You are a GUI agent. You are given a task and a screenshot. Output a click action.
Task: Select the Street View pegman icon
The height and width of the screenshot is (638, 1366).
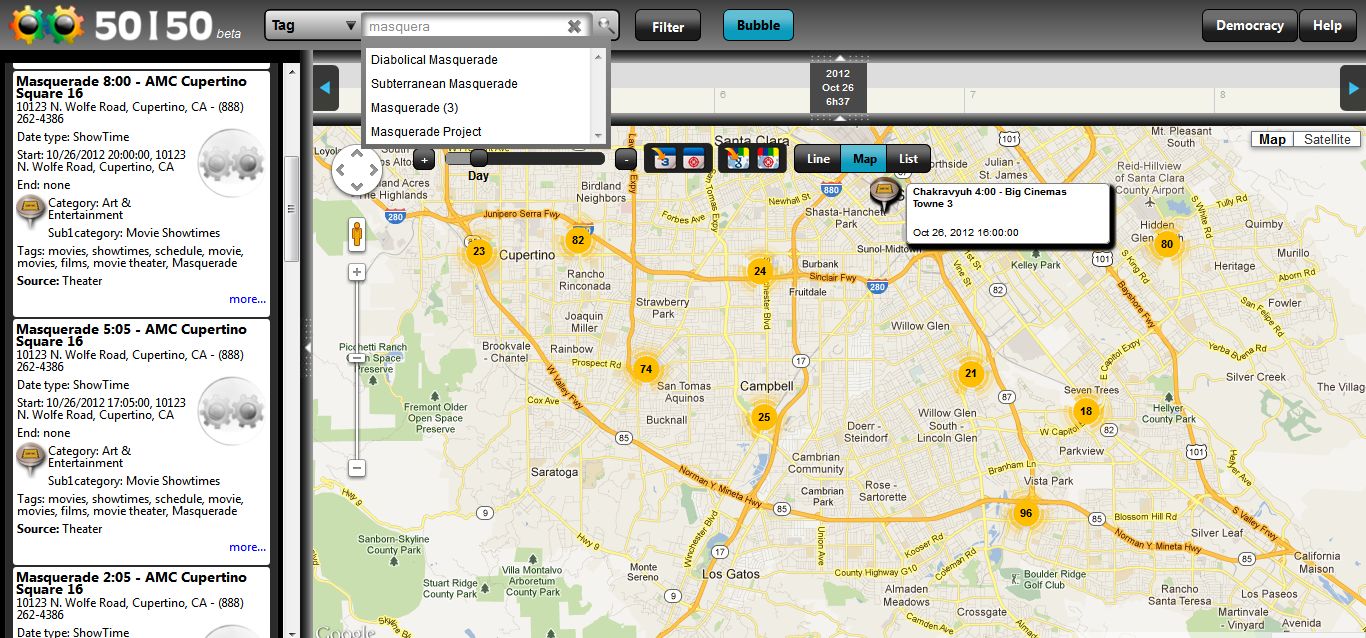(357, 235)
